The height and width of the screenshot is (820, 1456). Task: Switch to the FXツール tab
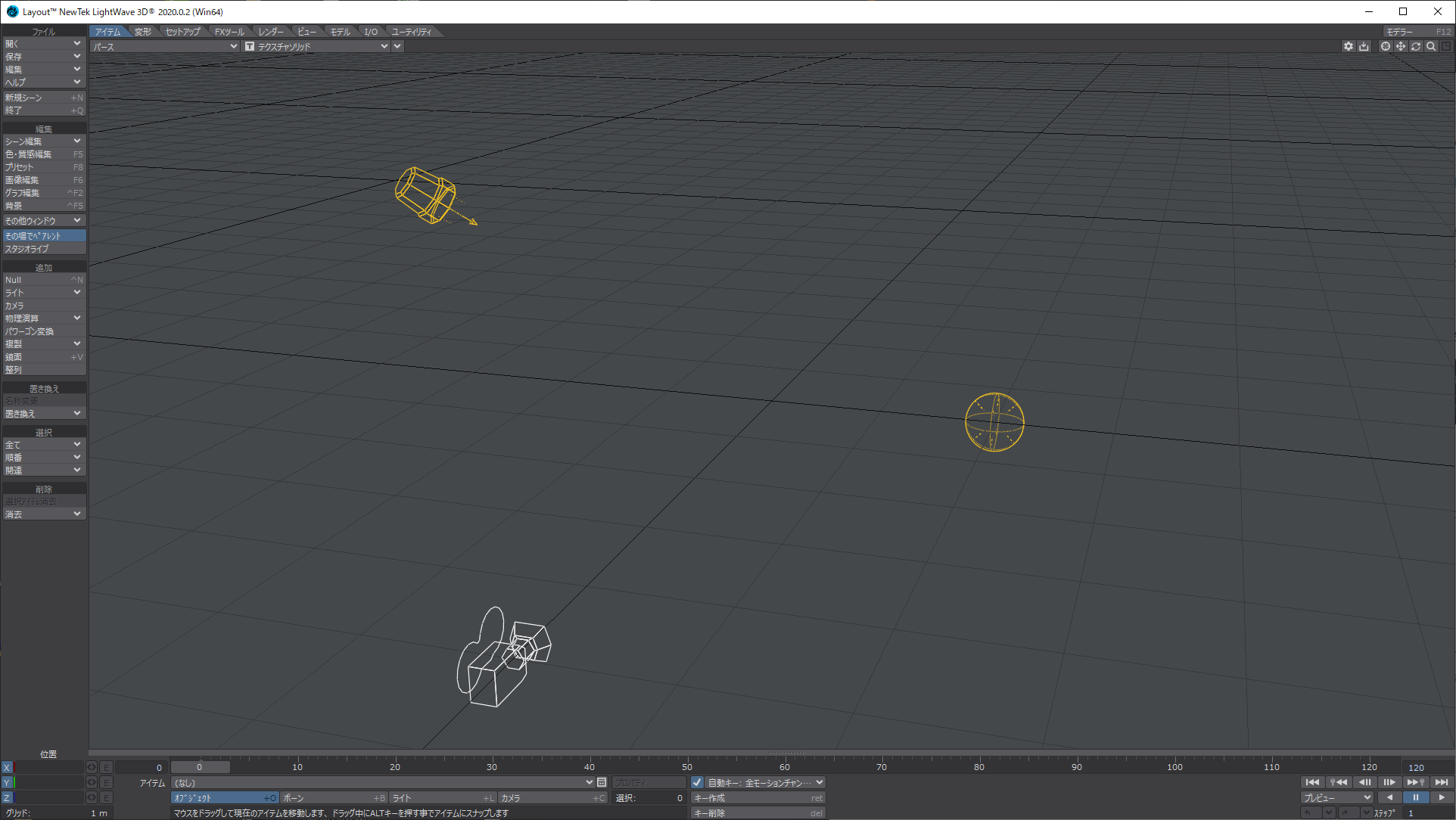(x=229, y=32)
